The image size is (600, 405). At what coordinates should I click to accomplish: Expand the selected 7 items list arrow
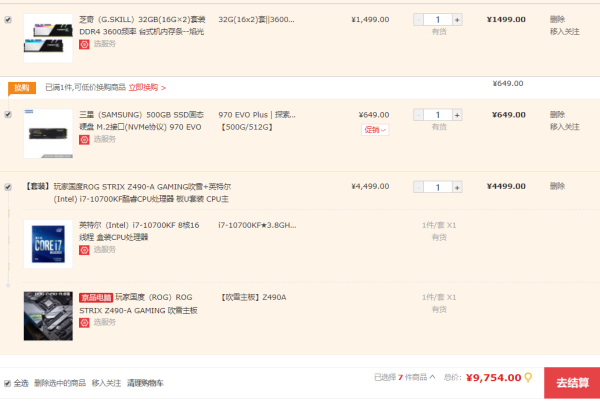coord(432,377)
